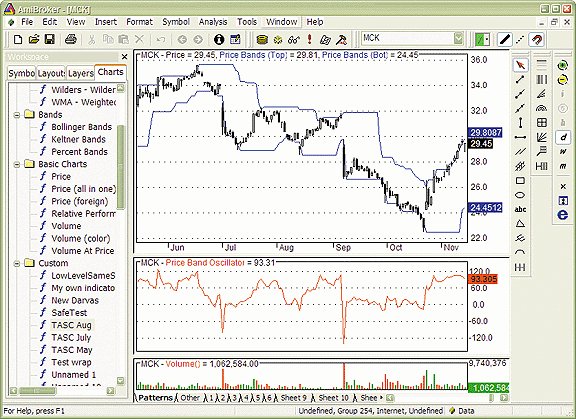Click the red exclamation mark icon
576x419 pixels.
pyautogui.click(x=310, y=39)
